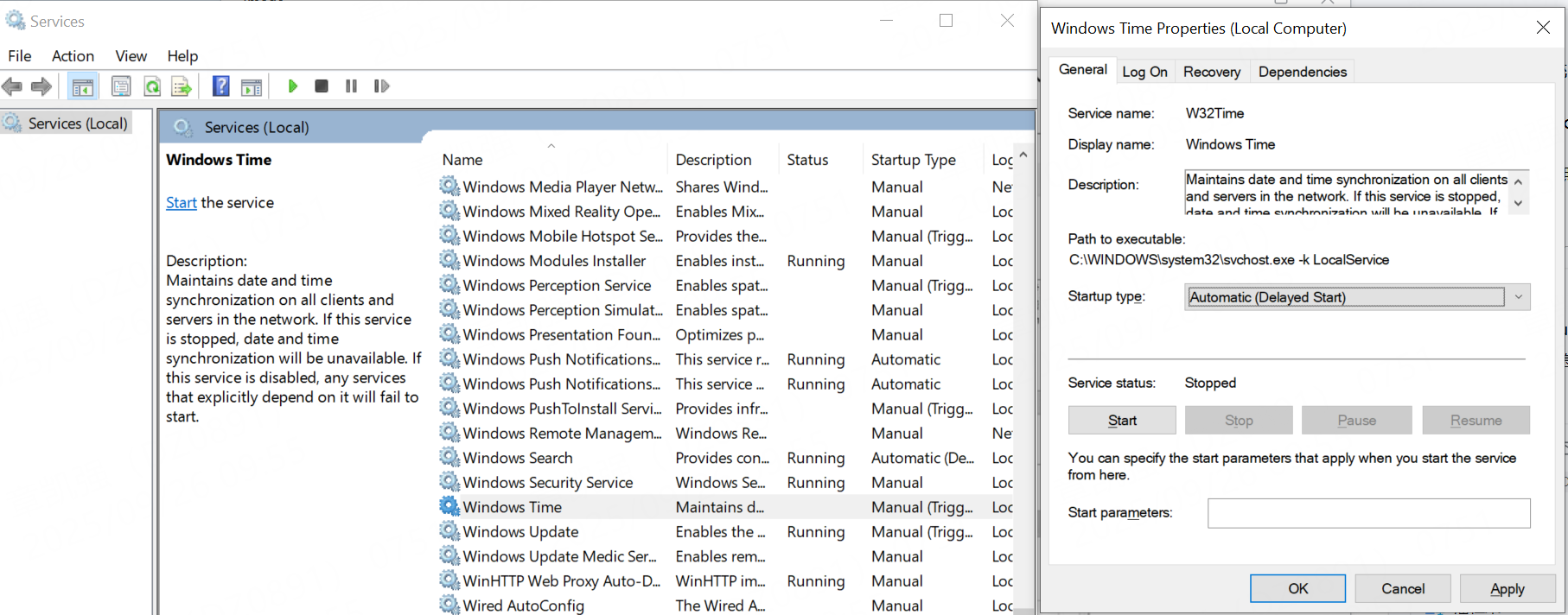
Task: Switch to the Recovery tab
Action: (1211, 72)
